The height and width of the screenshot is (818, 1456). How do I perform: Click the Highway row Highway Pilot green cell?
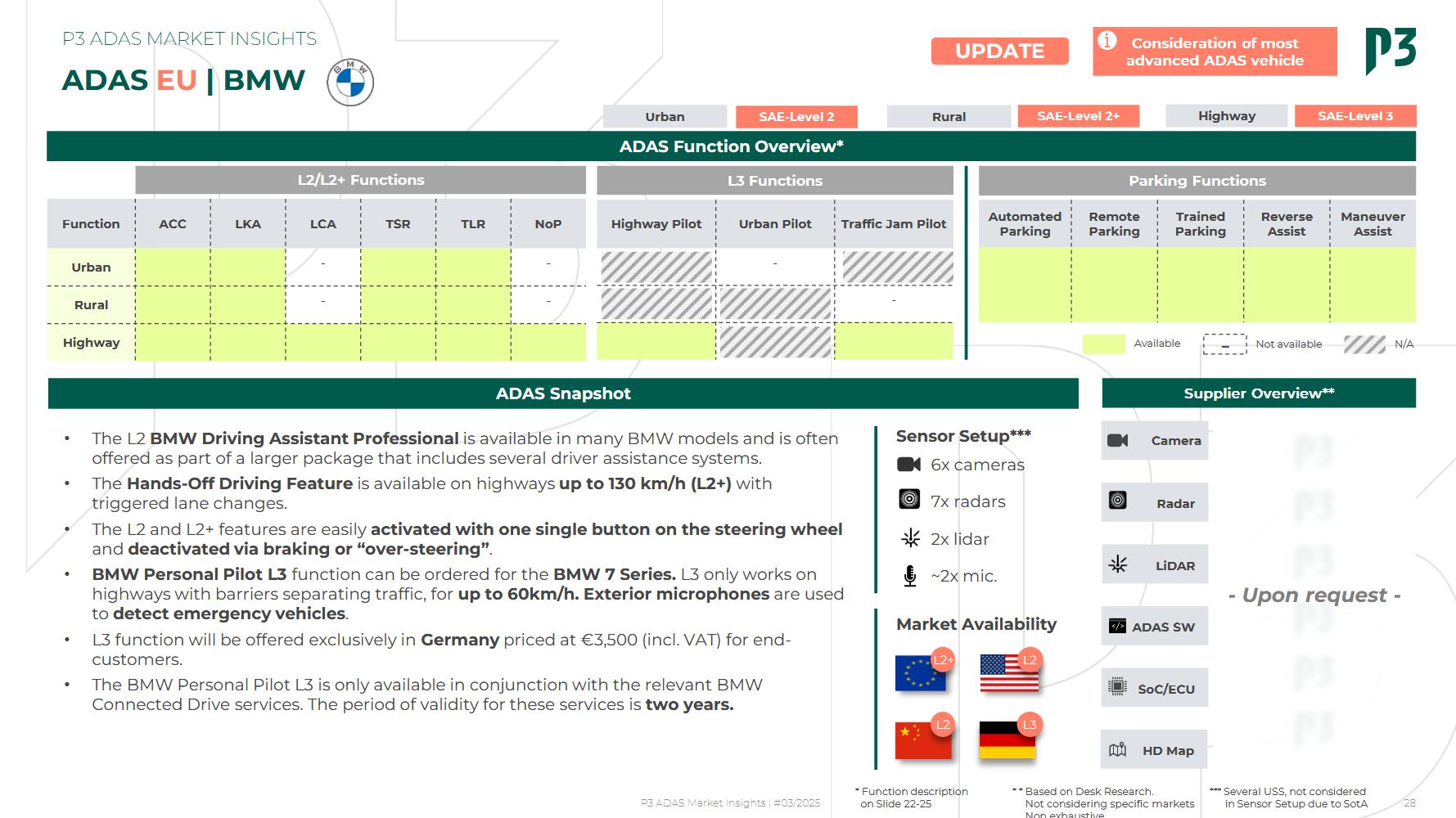pos(656,341)
